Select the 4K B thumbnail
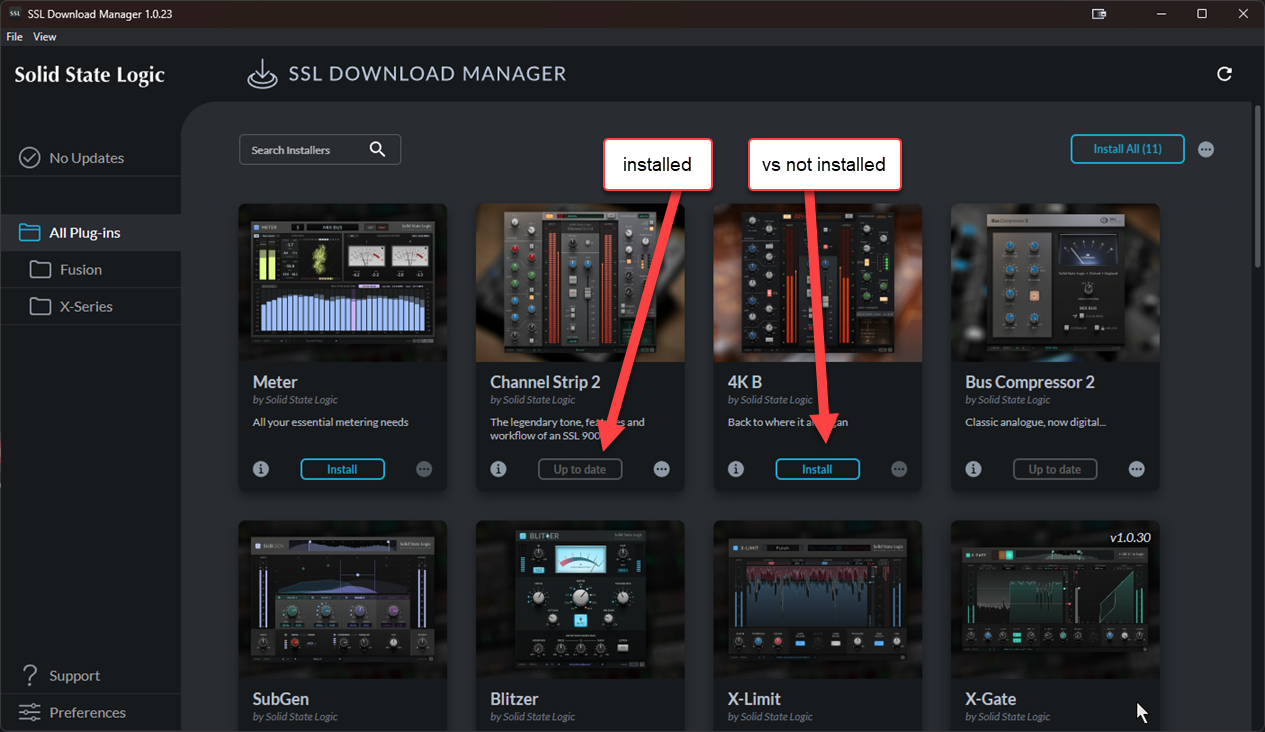Viewport: 1265px width, 732px height. [817, 283]
